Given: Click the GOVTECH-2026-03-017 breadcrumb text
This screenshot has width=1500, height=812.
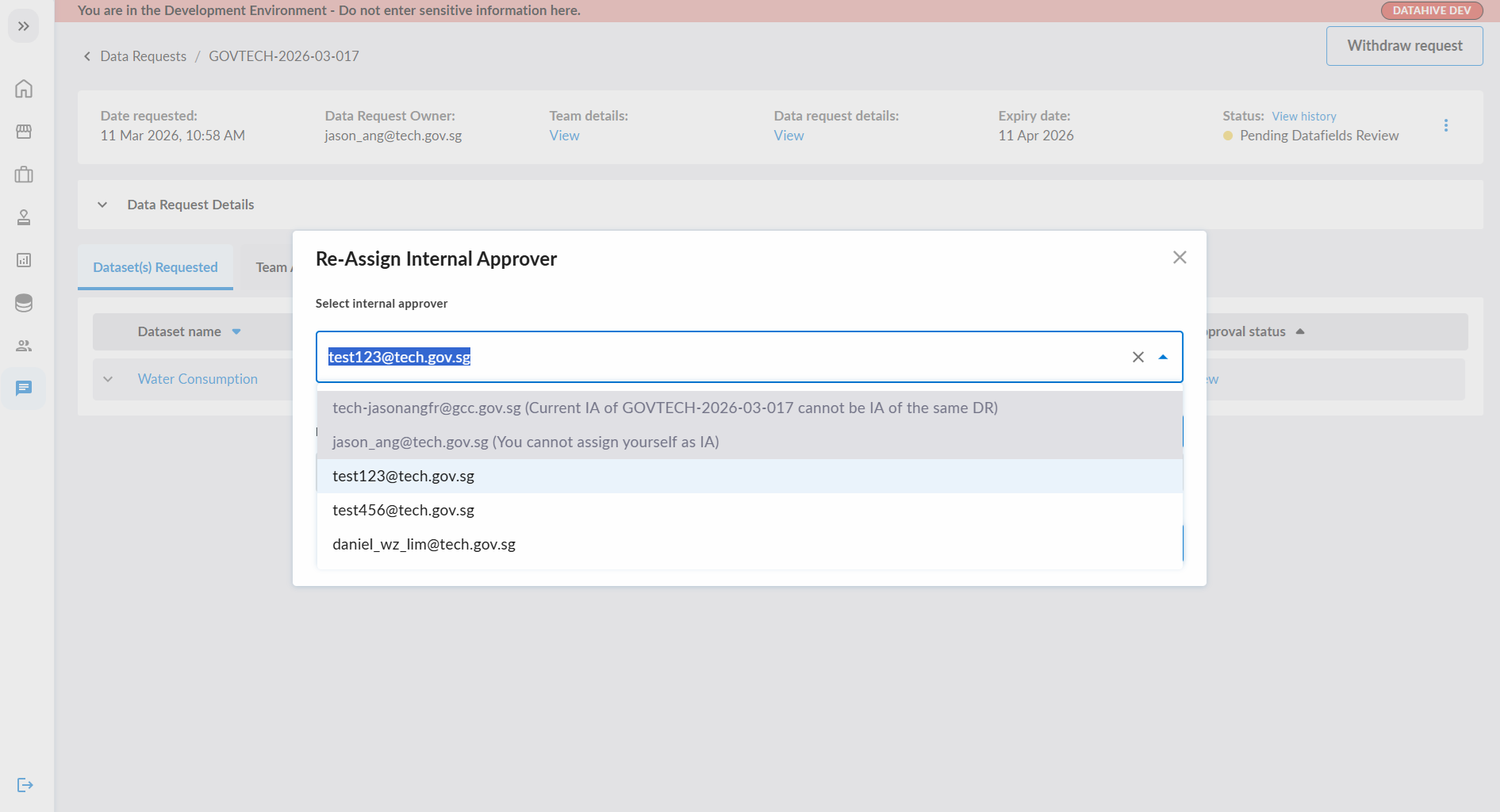Looking at the screenshot, I should 284,56.
